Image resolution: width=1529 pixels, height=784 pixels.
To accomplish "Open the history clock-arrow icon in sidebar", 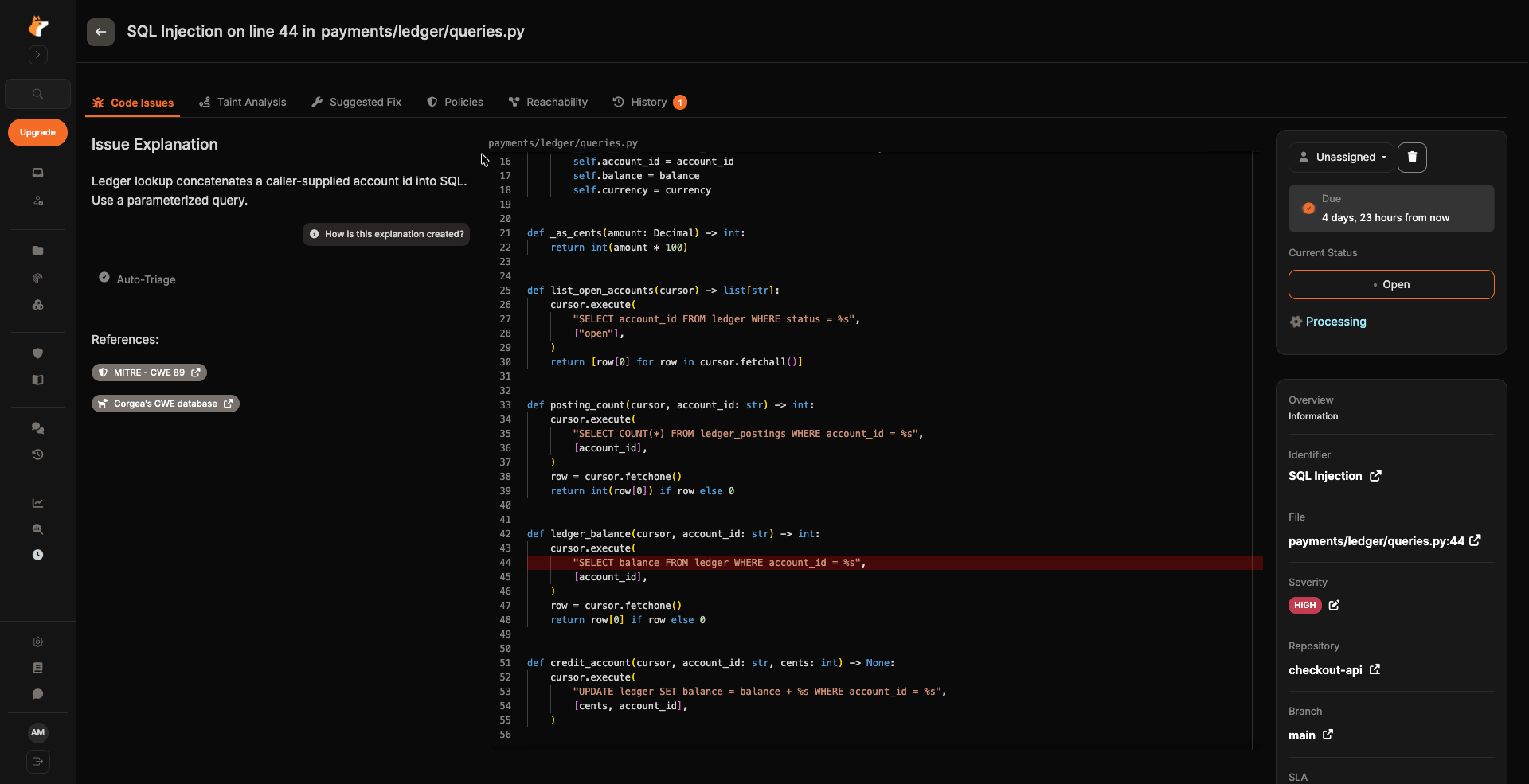I will [37, 454].
